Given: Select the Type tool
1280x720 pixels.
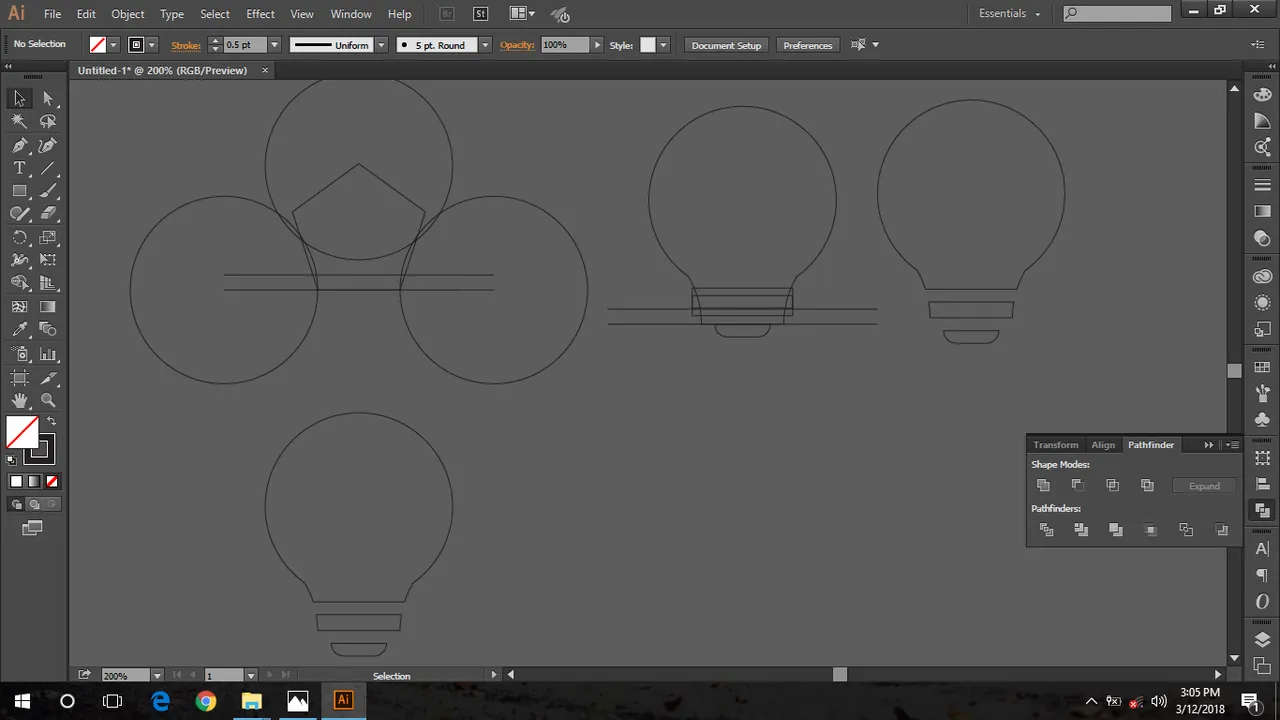Looking at the screenshot, I should pyautogui.click(x=19, y=168).
